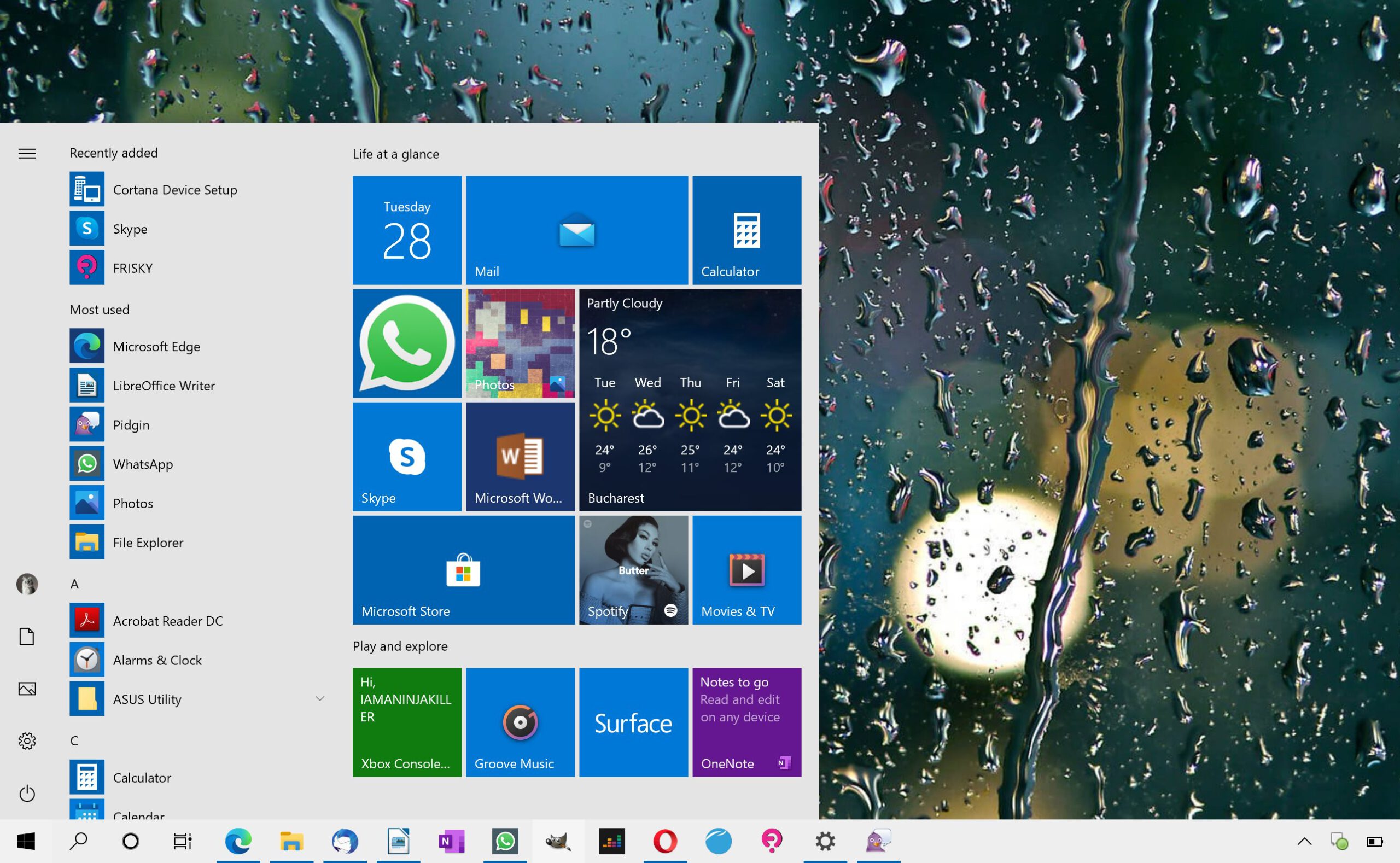Open taskbar Search magnifier

tap(79, 841)
